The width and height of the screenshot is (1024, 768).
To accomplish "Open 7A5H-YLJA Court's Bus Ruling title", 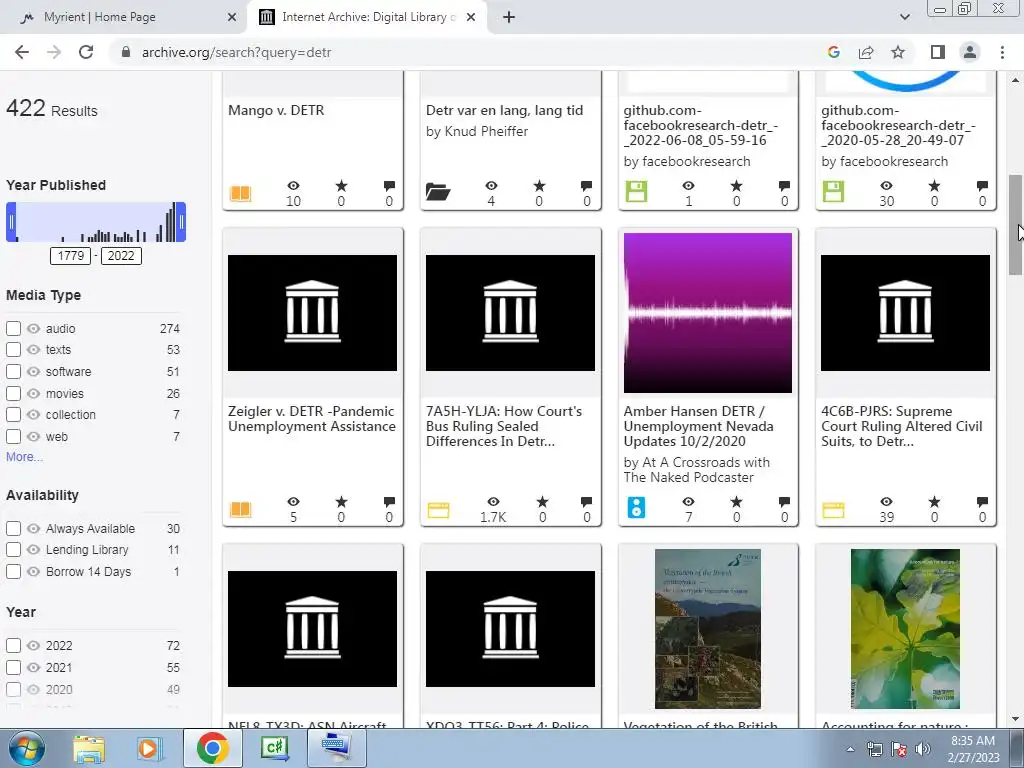I will pyautogui.click(x=504, y=426).
